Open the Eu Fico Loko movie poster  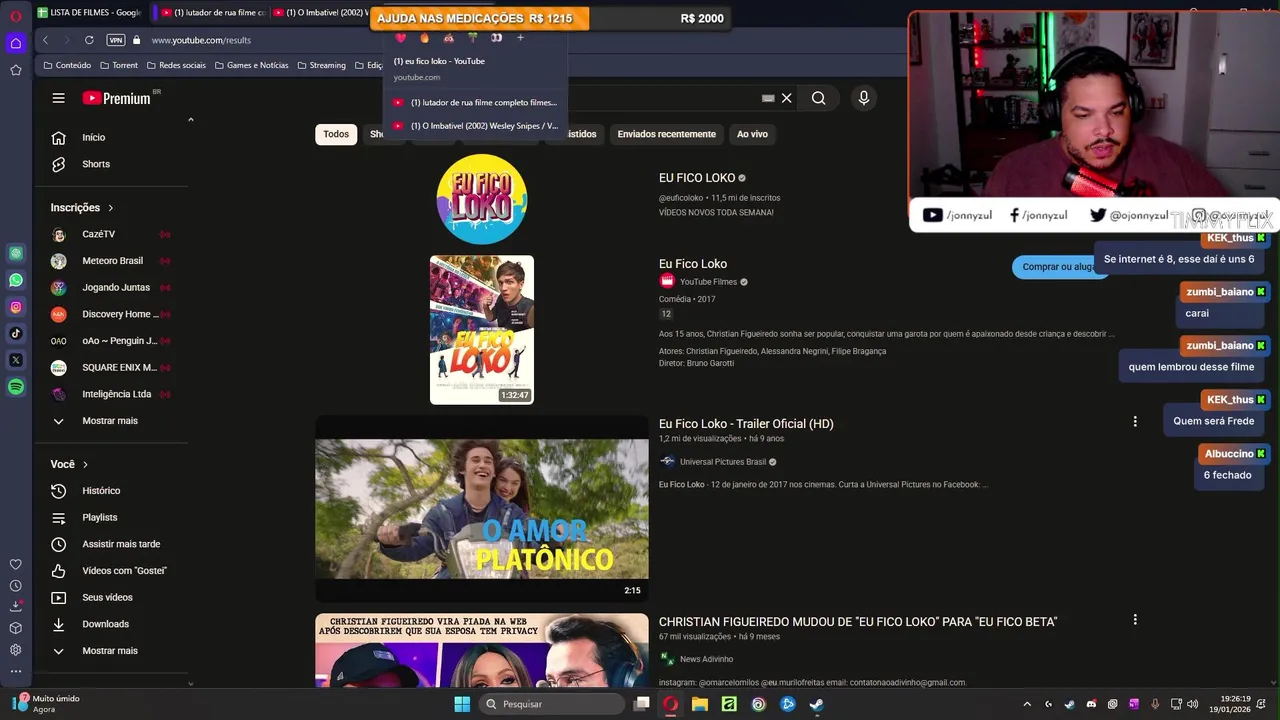(x=482, y=330)
